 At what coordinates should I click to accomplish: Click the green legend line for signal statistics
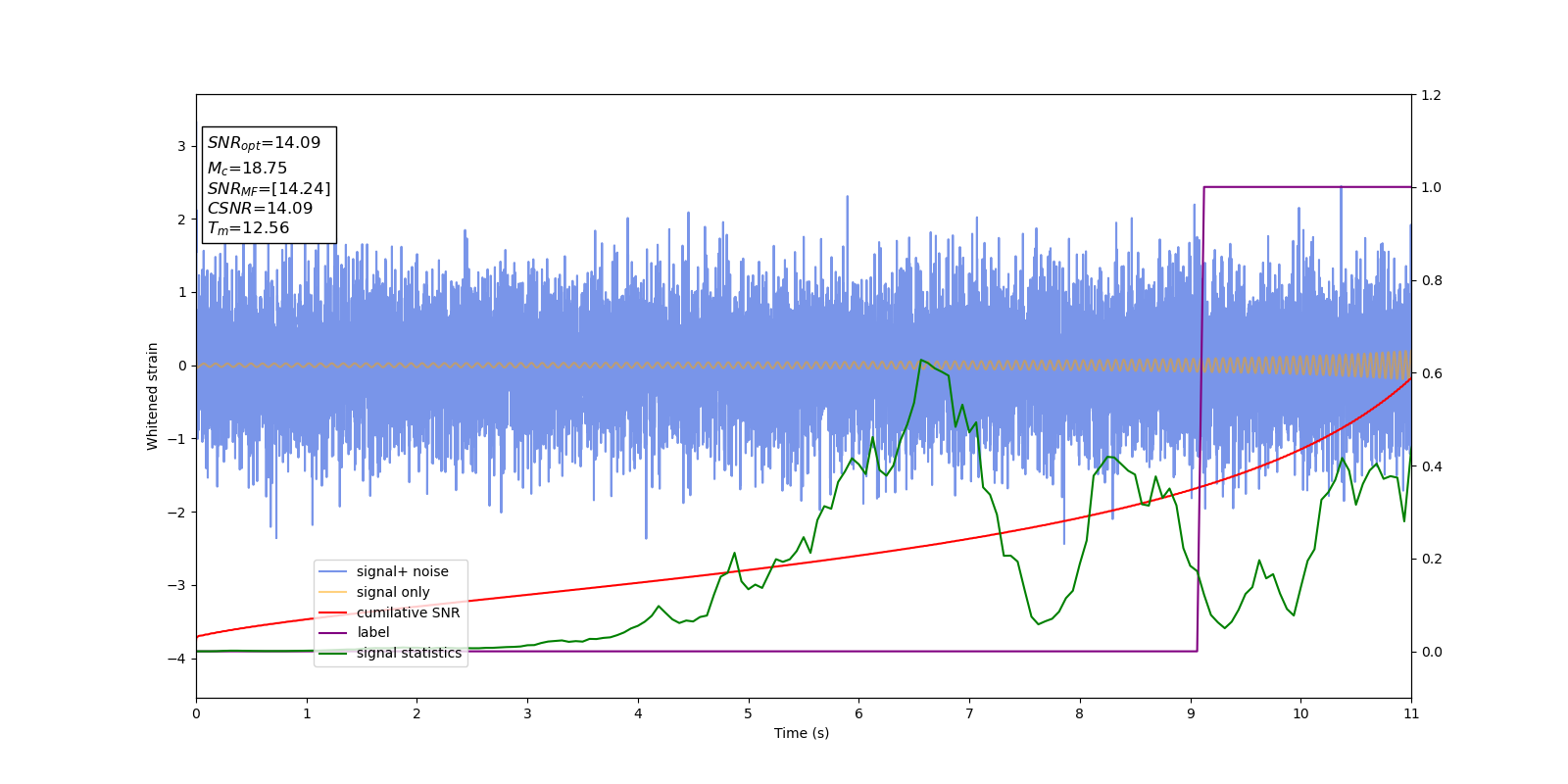333,653
